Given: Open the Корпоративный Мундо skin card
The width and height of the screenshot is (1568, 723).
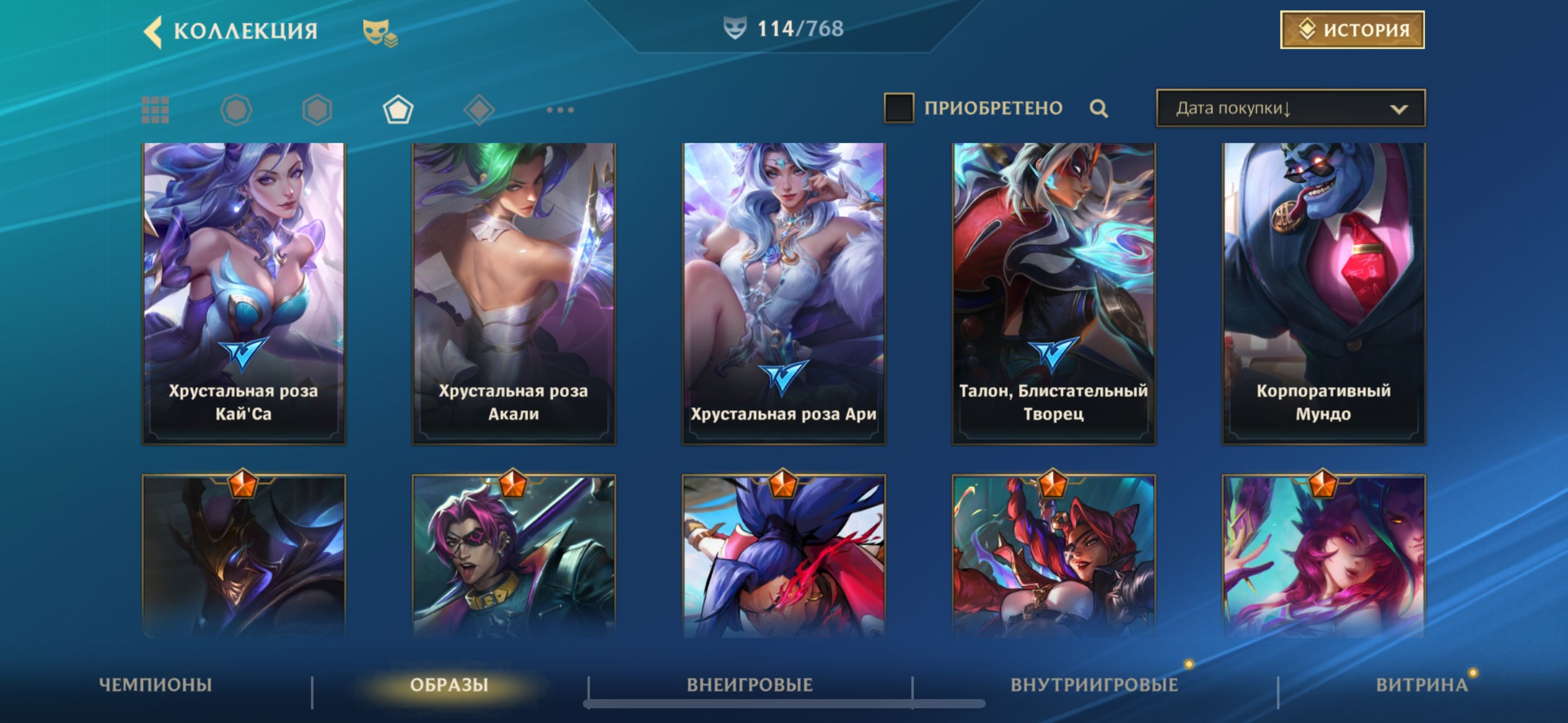Looking at the screenshot, I should tap(1323, 294).
